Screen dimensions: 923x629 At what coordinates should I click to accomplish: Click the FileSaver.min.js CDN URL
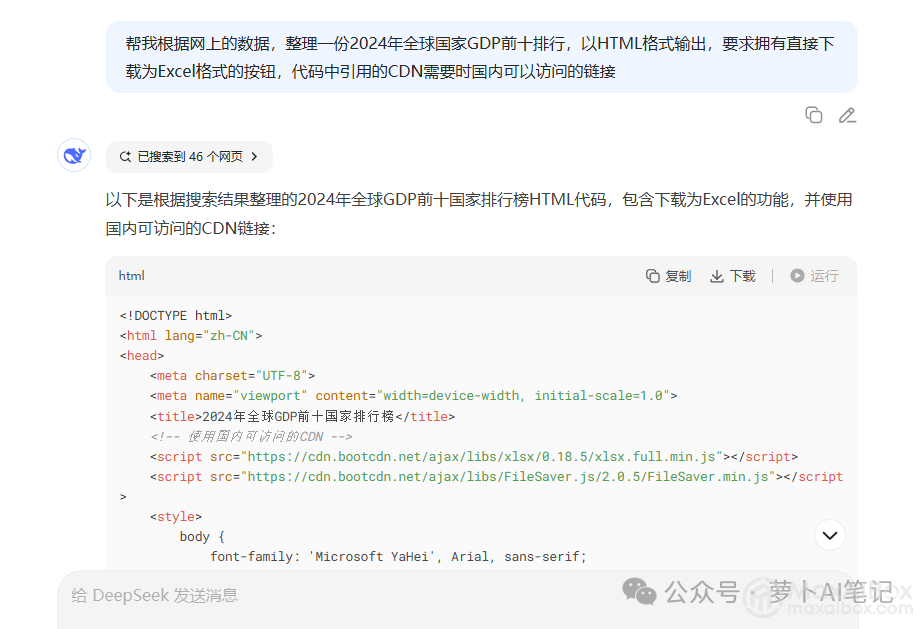(510, 477)
